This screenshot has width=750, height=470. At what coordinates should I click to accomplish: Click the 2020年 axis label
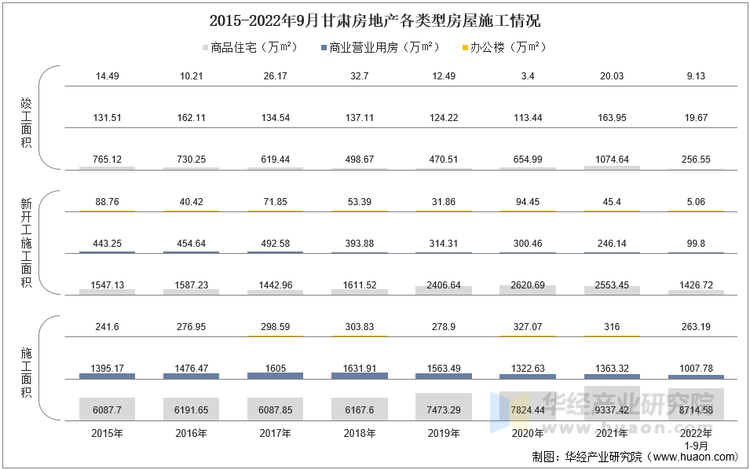tap(528, 433)
